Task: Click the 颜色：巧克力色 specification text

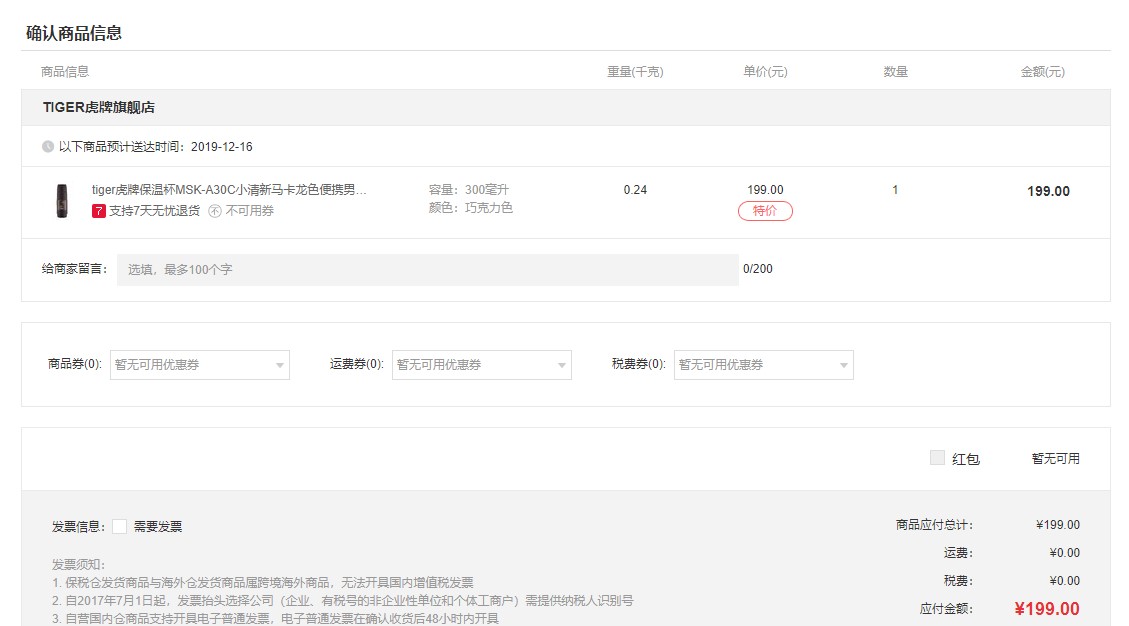Action: [x=471, y=207]
